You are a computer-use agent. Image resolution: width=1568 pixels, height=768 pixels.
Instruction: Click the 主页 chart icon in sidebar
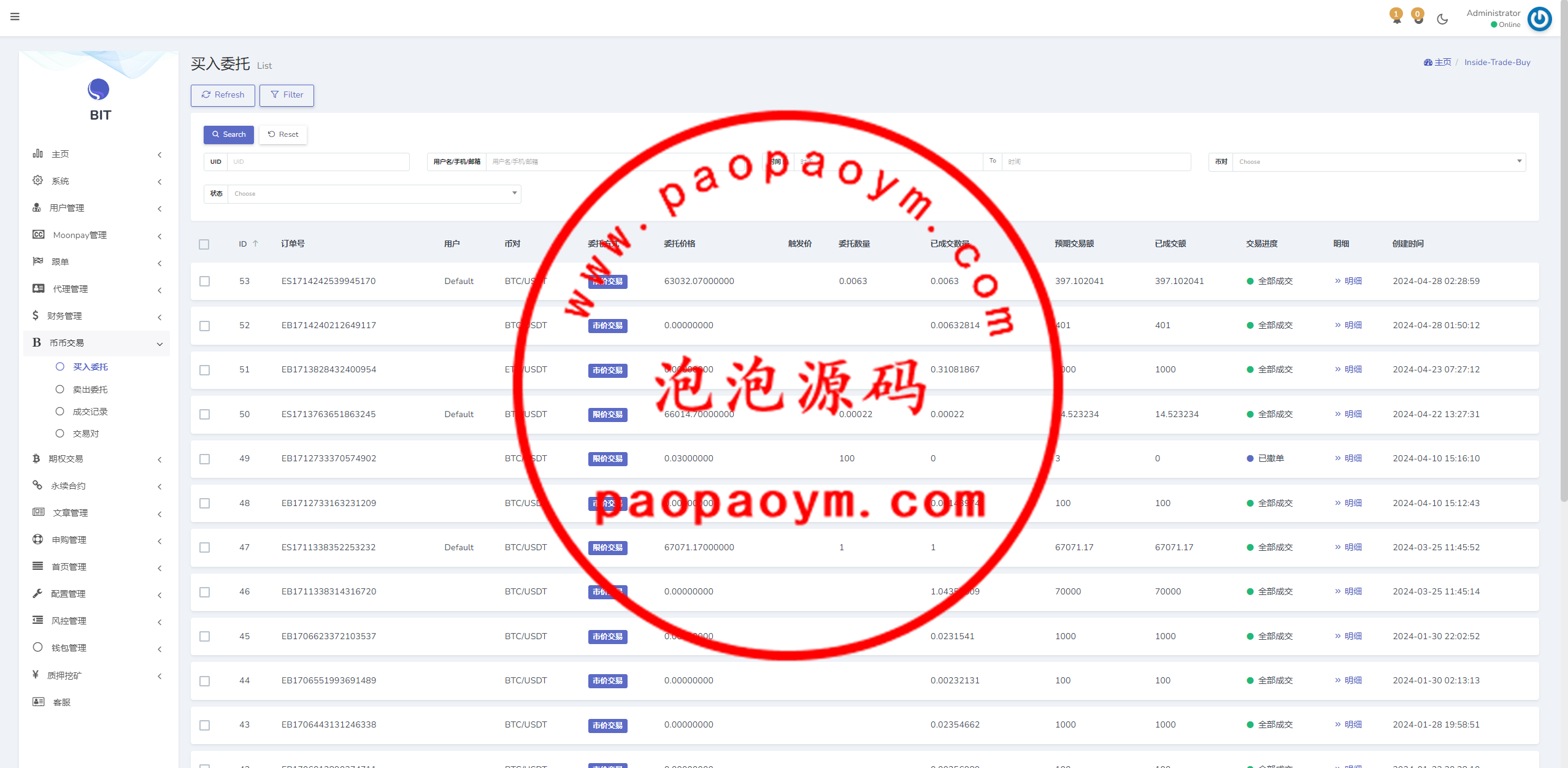[x=38, y=153]
